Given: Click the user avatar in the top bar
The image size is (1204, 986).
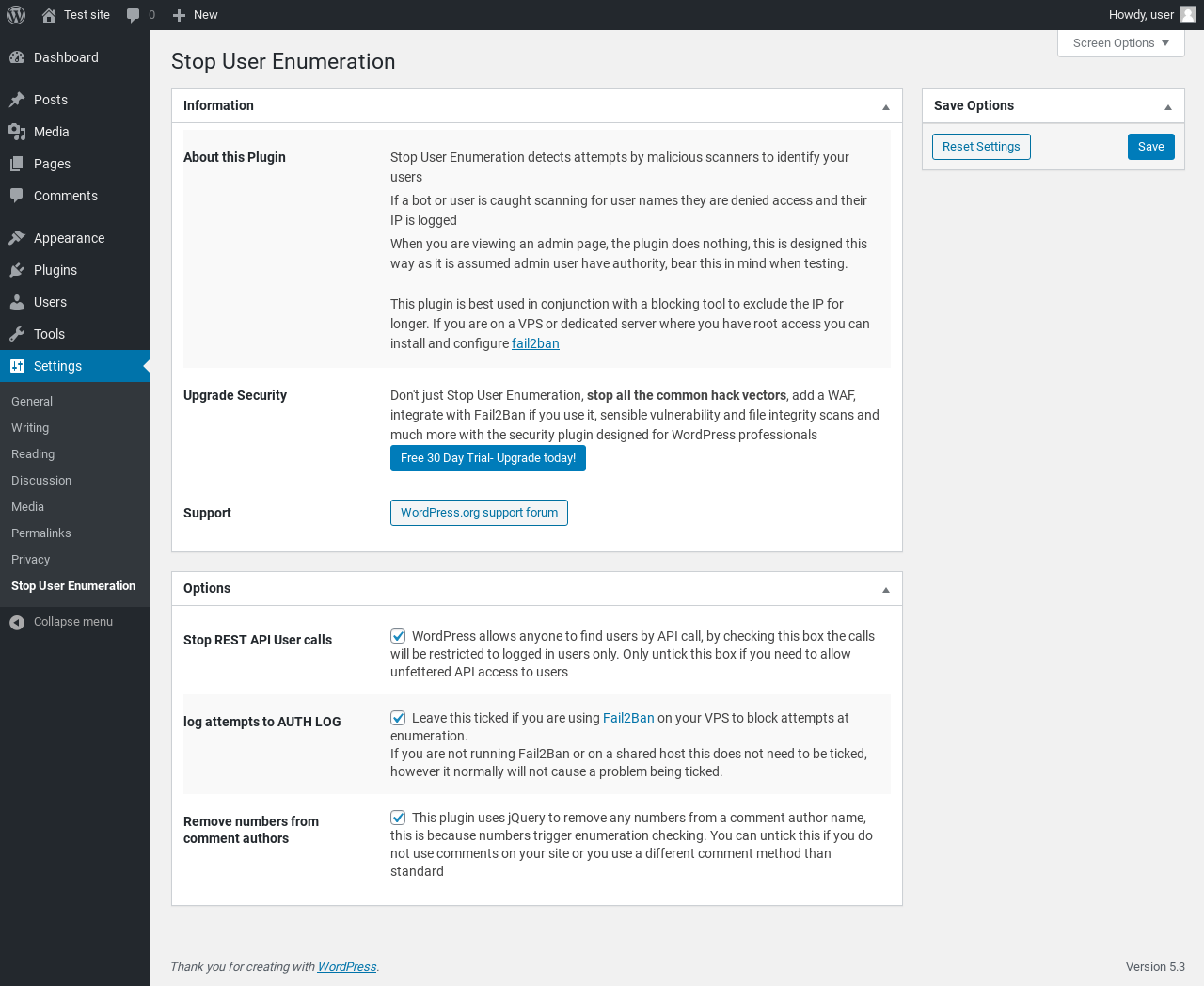Looking at the screenshot, I should (1188, 14).
